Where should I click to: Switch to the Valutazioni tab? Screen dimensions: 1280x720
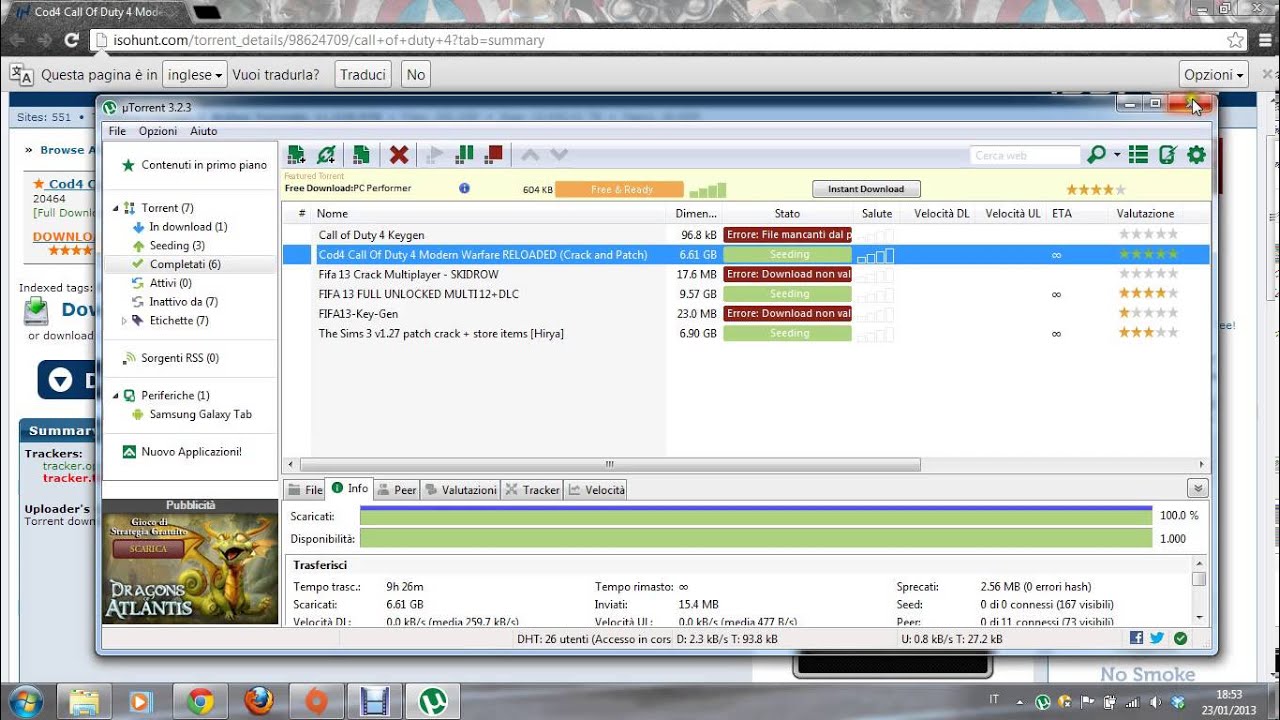(x=460, y=490)
